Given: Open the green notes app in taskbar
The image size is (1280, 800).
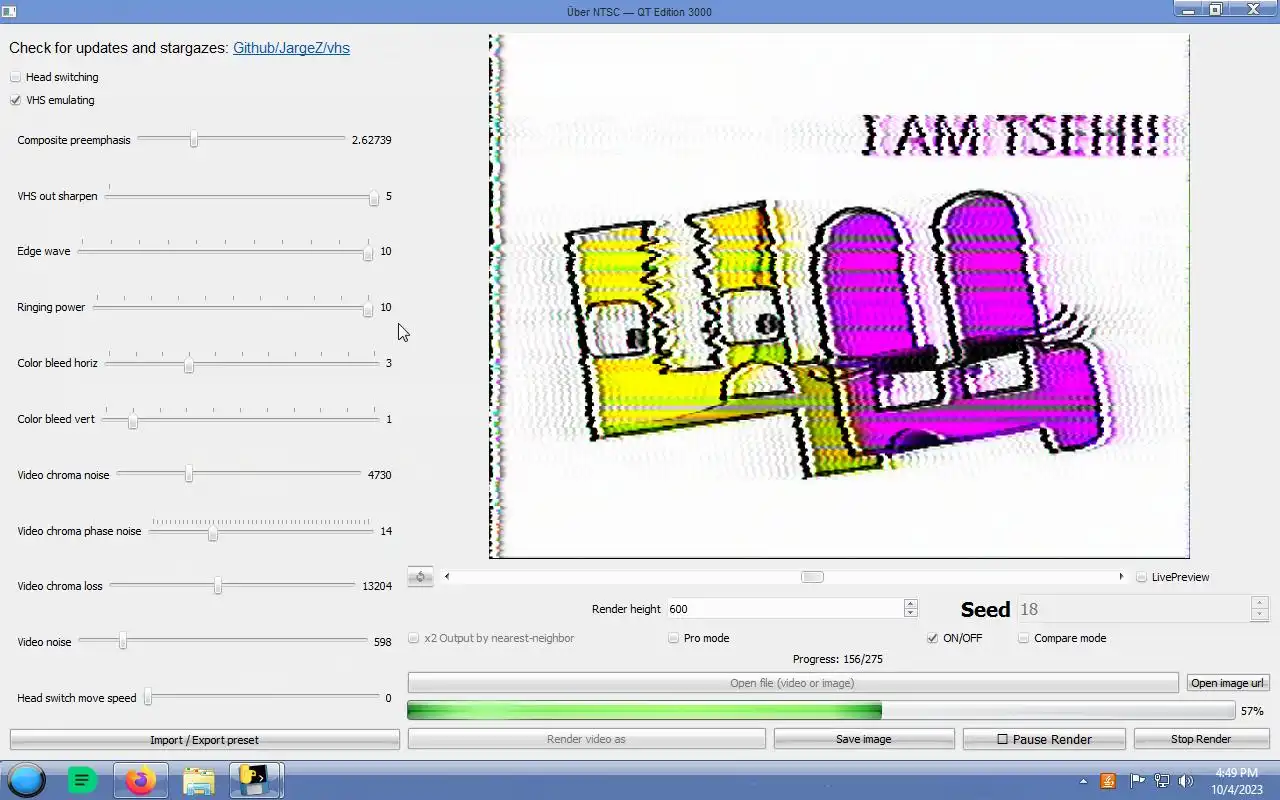Looking at the screenshot, I should tap(82, 780).
